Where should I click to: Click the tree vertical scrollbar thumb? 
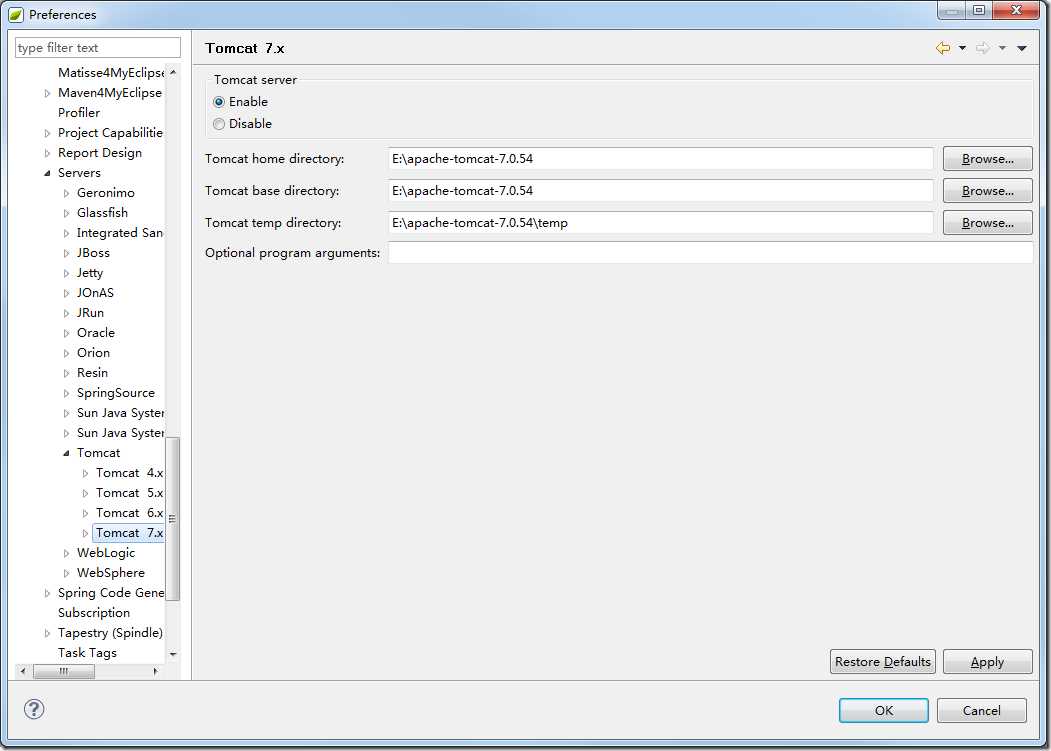(172, 518)
